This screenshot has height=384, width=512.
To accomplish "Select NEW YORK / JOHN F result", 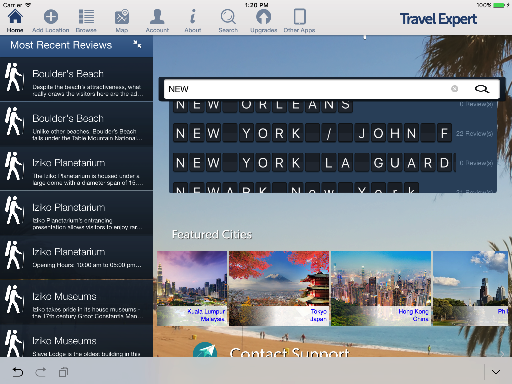I will (x=333, y=133).
